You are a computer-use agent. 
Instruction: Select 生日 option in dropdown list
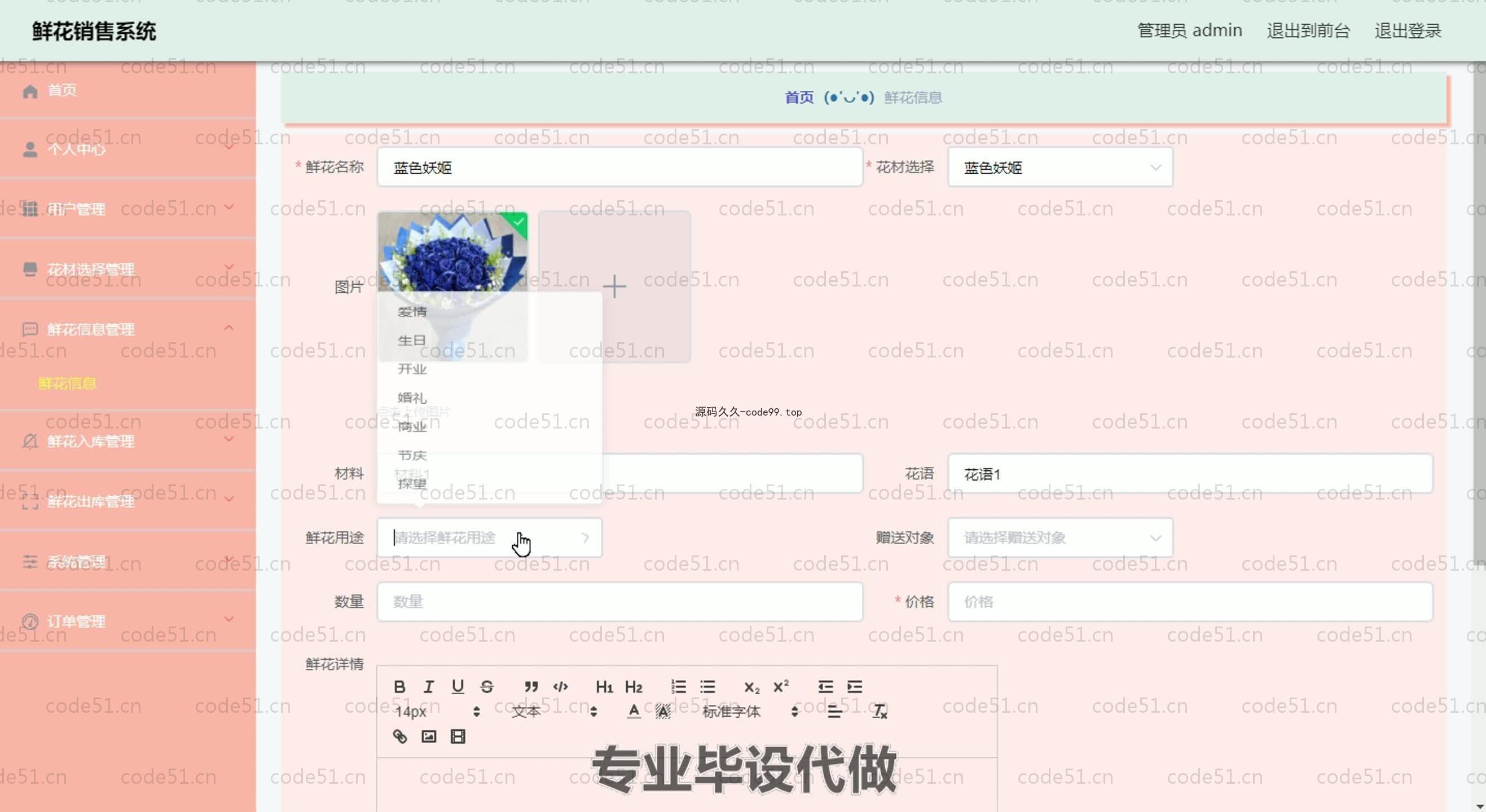click(490, 340)
